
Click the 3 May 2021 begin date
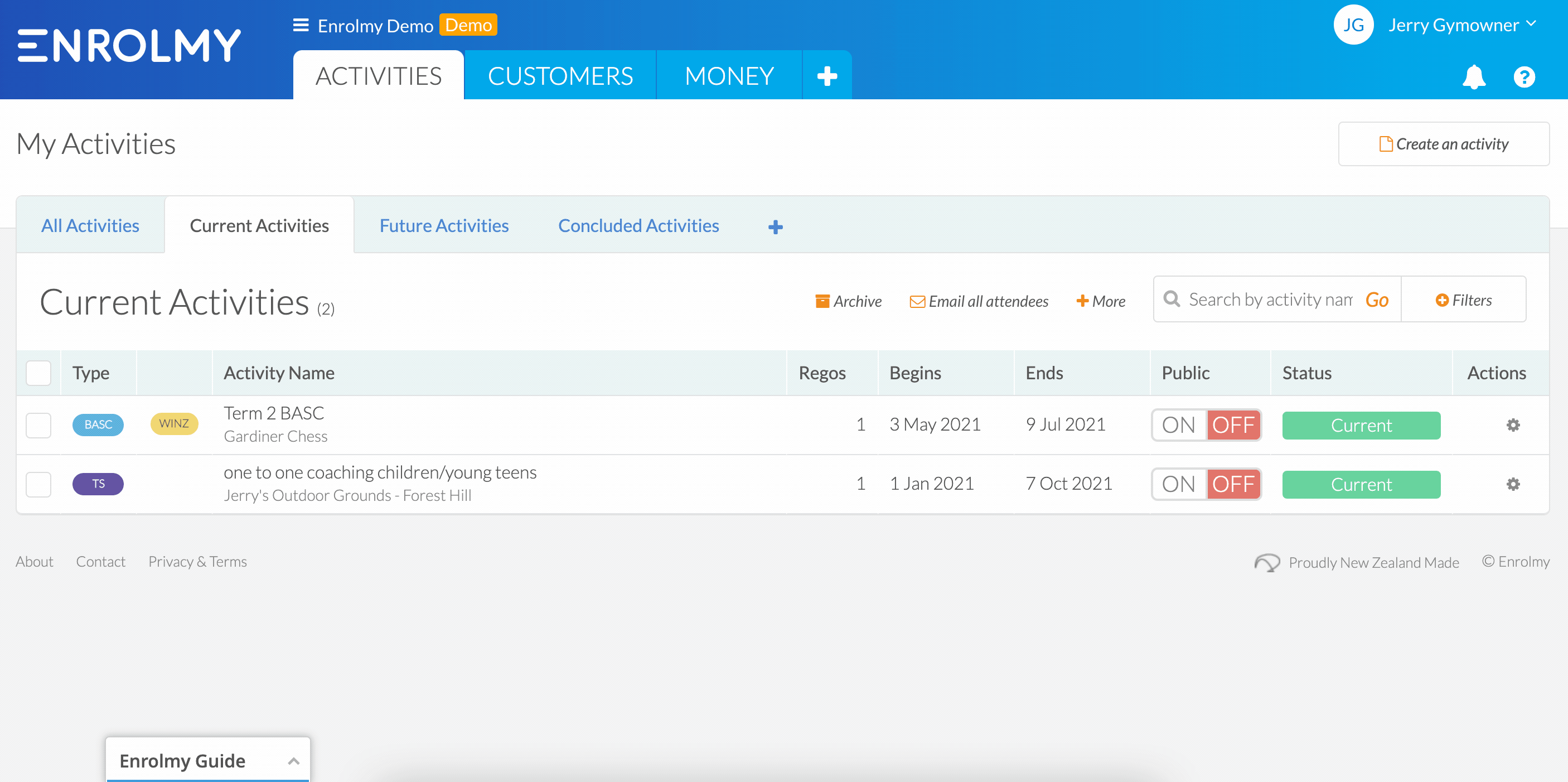935,424
